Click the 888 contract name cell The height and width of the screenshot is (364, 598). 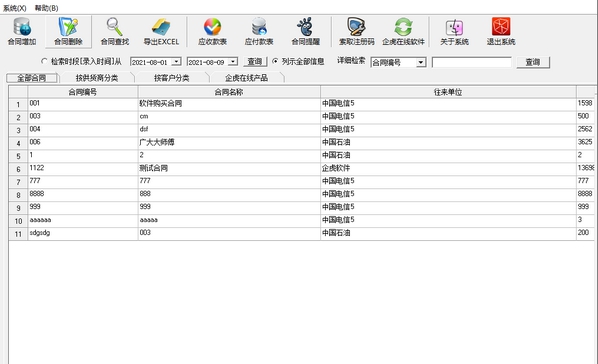(229, 195)
